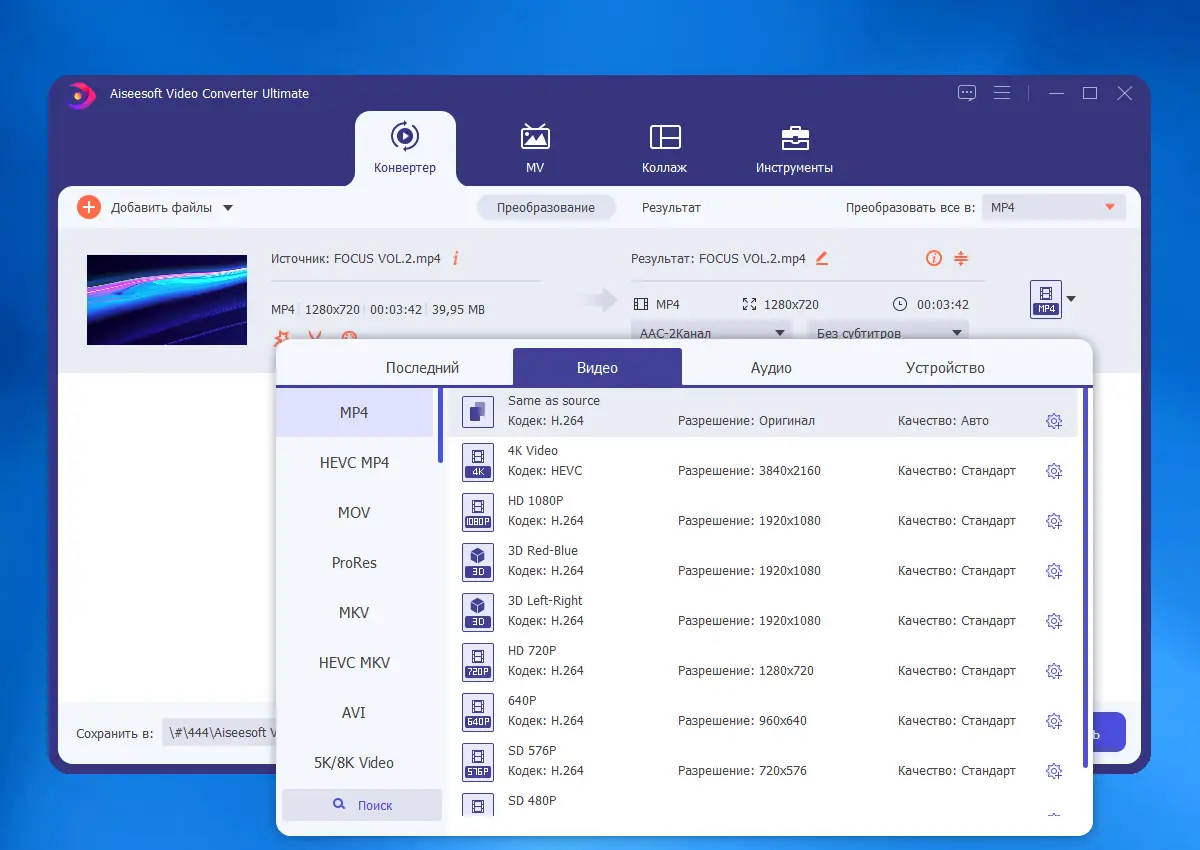The width and height of the screenshot is (1200, 850).
Task: Open settings gear for 4K Video
Action: pos(1053,471)
